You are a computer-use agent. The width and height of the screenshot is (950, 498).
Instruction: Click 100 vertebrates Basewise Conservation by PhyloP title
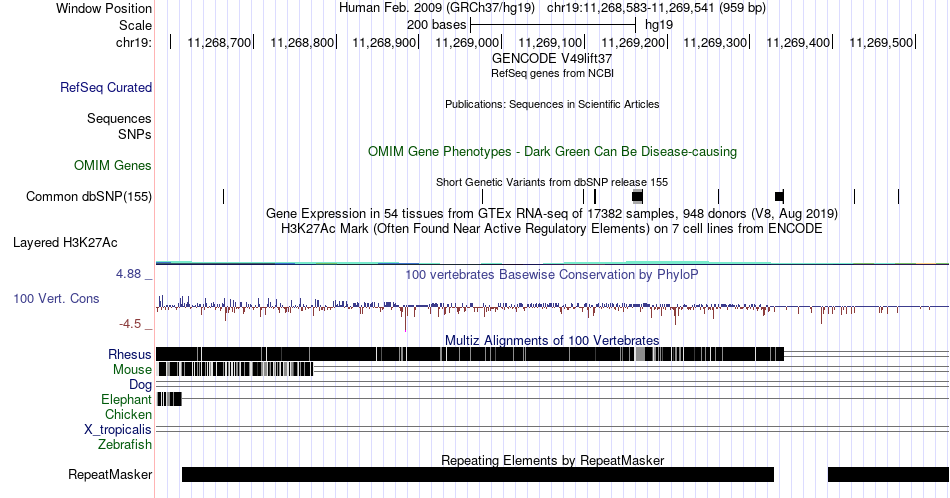coord(552,274)
